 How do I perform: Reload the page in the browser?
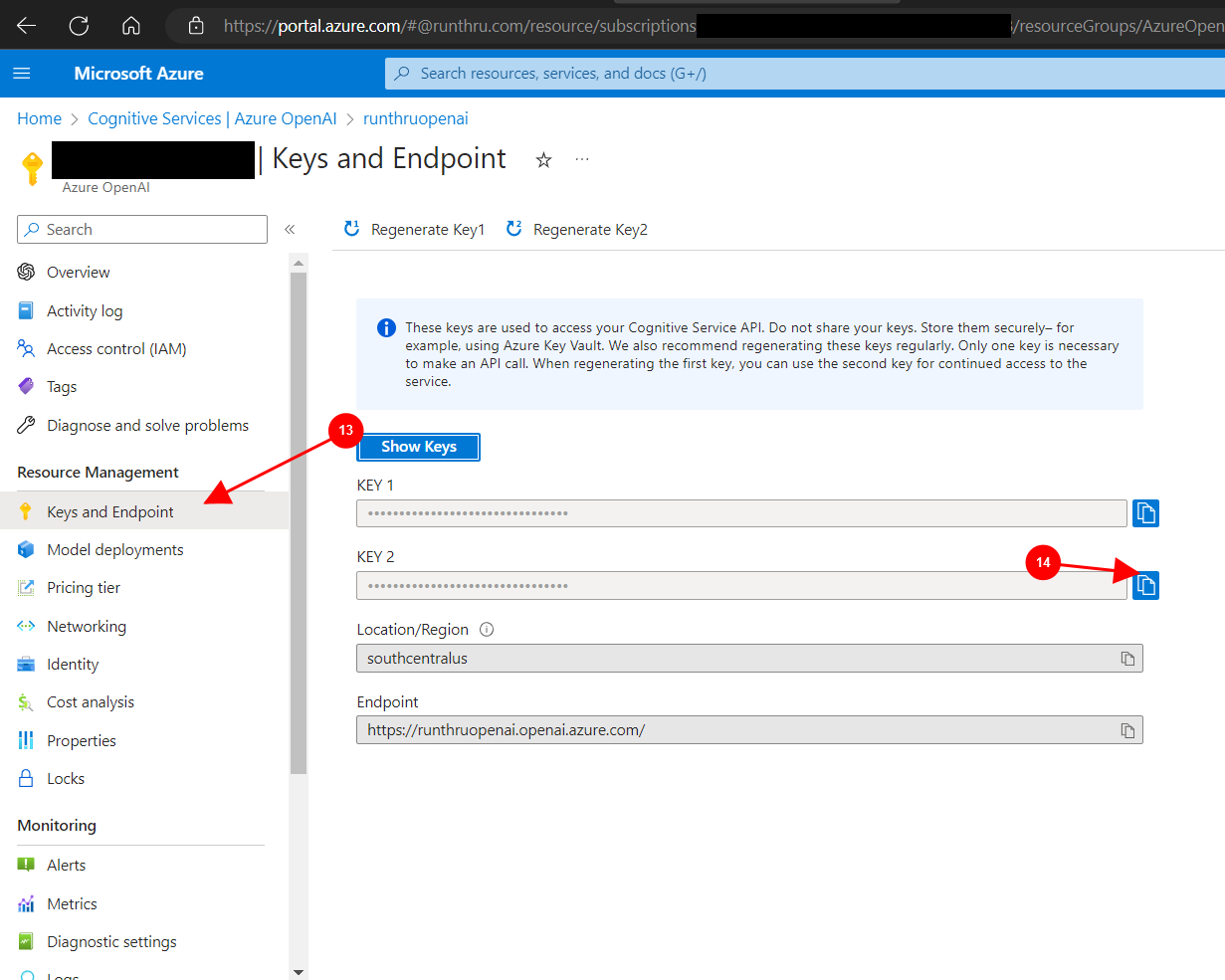coord(79,26)
